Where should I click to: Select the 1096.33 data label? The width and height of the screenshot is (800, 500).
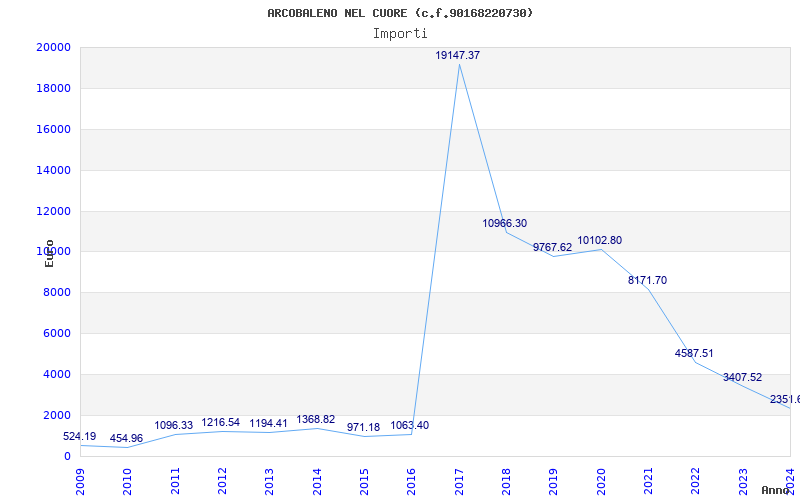click(174, 425)
